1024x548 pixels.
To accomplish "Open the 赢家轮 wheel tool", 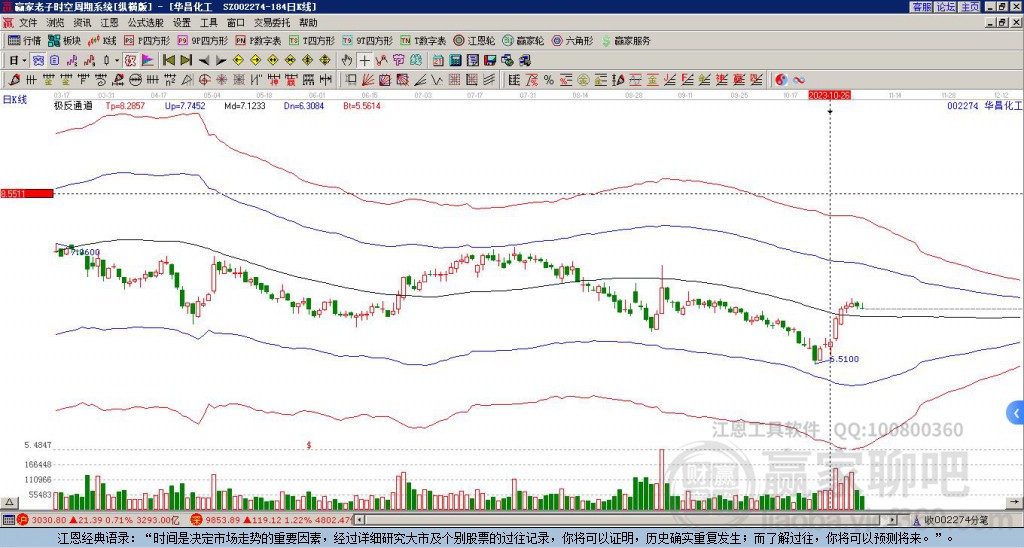I will 523,40.
